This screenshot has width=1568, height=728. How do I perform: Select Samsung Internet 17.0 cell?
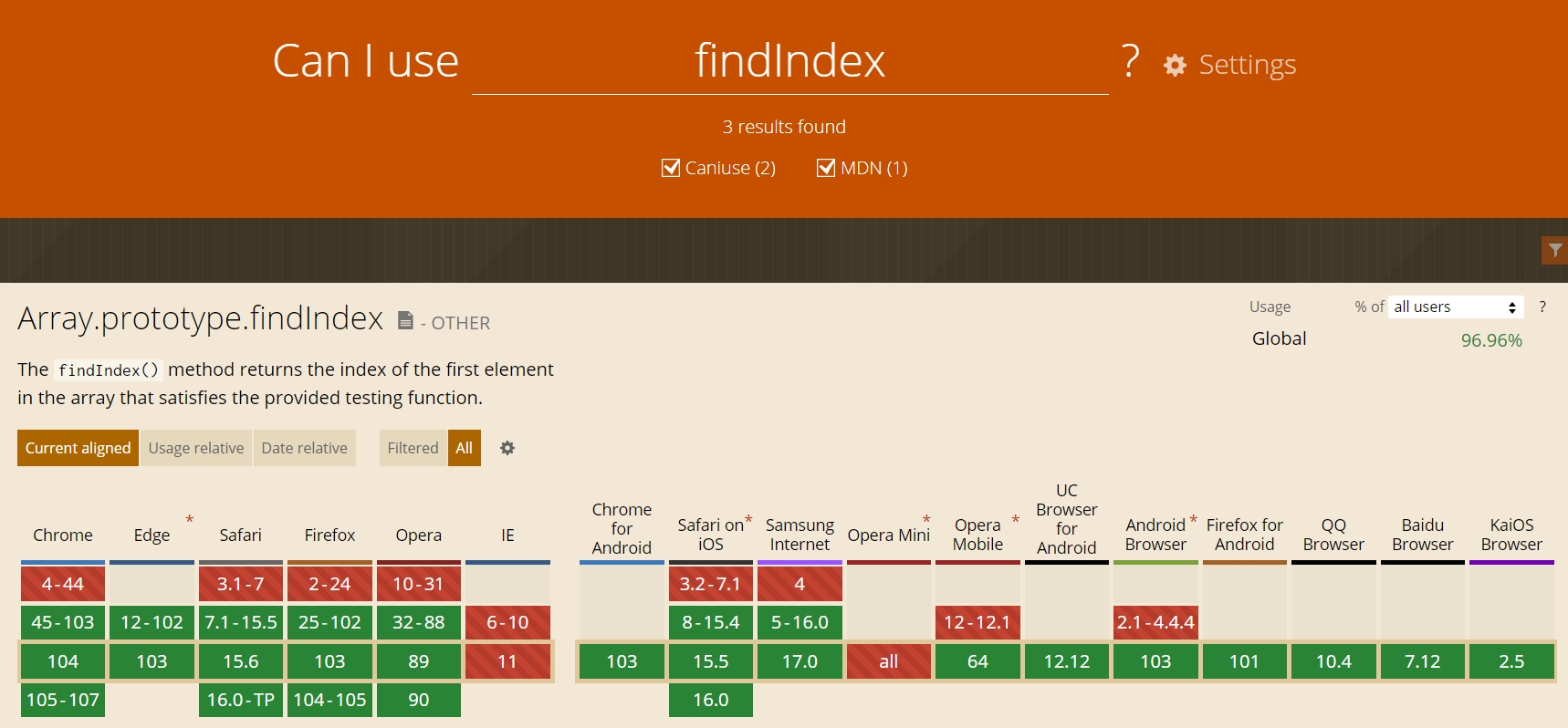(800, 661)
